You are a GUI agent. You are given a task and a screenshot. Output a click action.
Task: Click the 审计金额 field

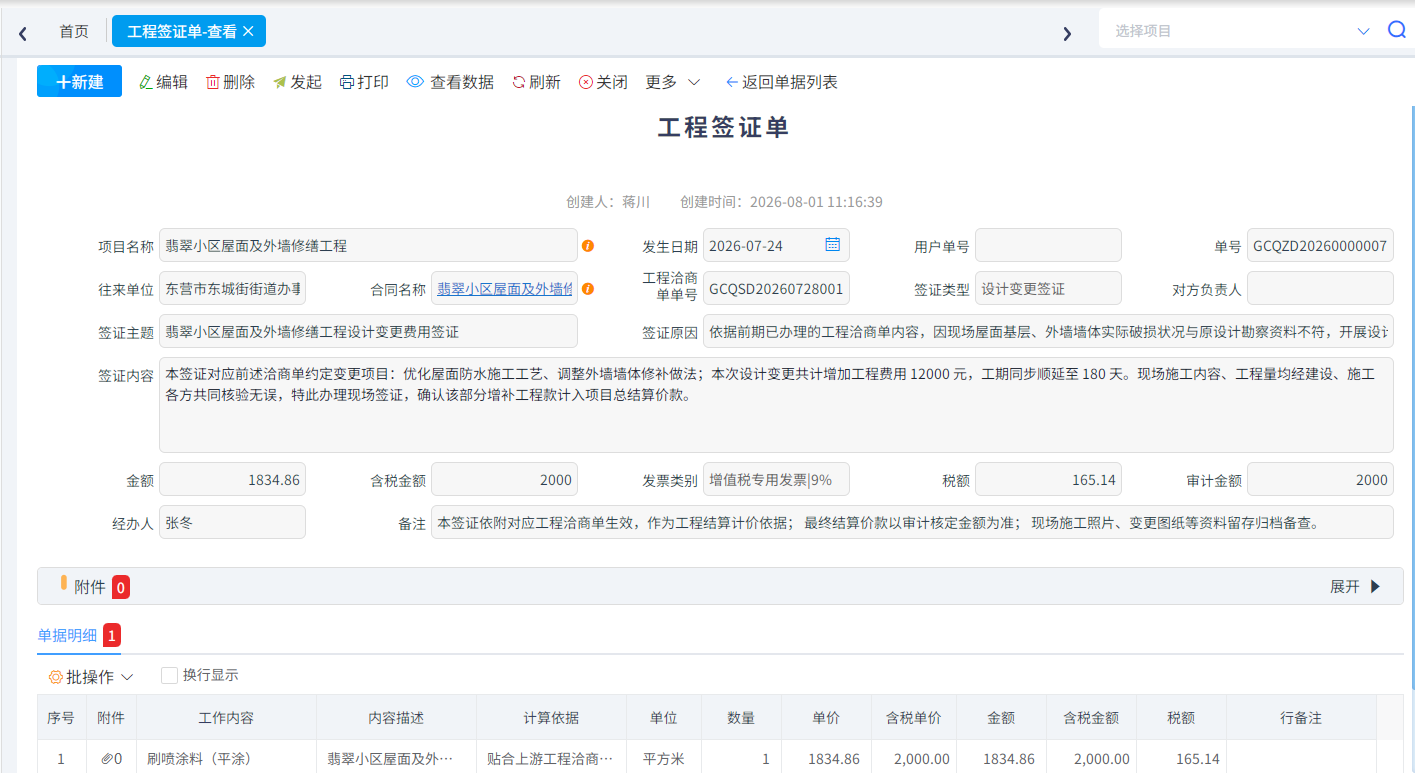click(x=1320, y=479)
